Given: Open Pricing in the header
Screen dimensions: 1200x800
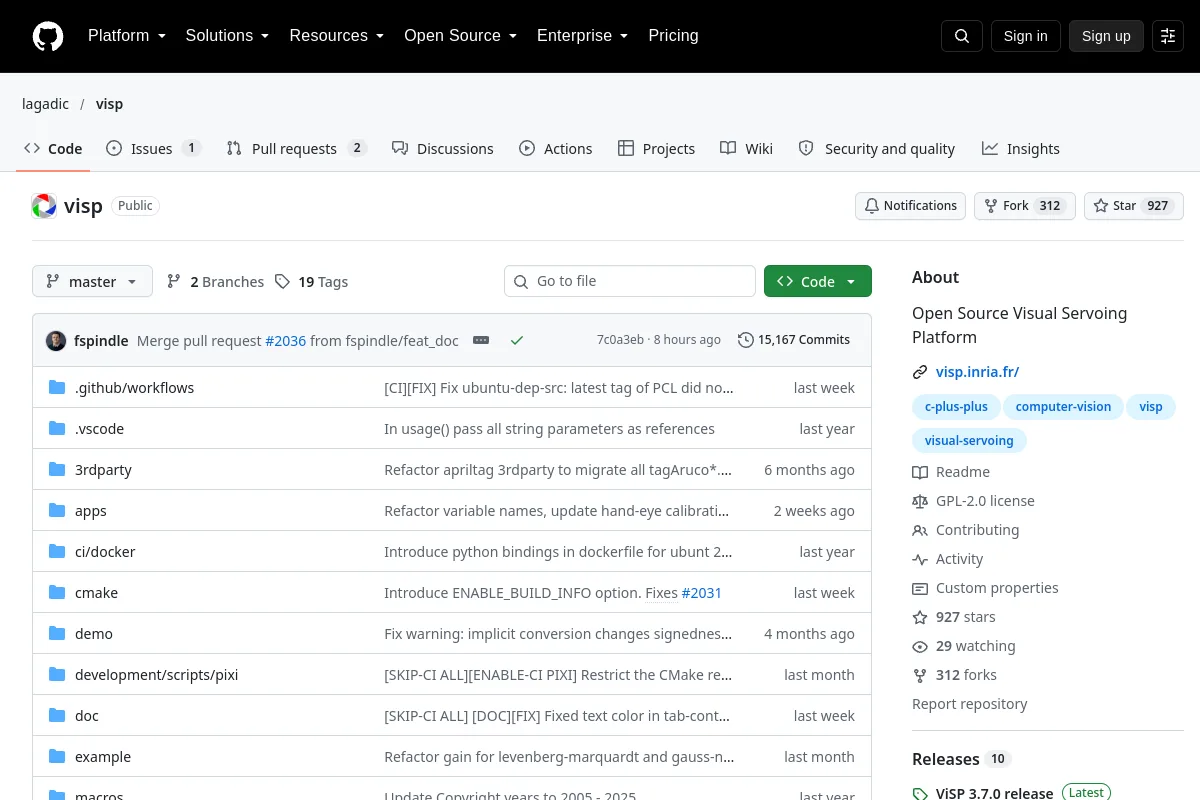Looking at the screenshot, I should click(x=673, y=35).
